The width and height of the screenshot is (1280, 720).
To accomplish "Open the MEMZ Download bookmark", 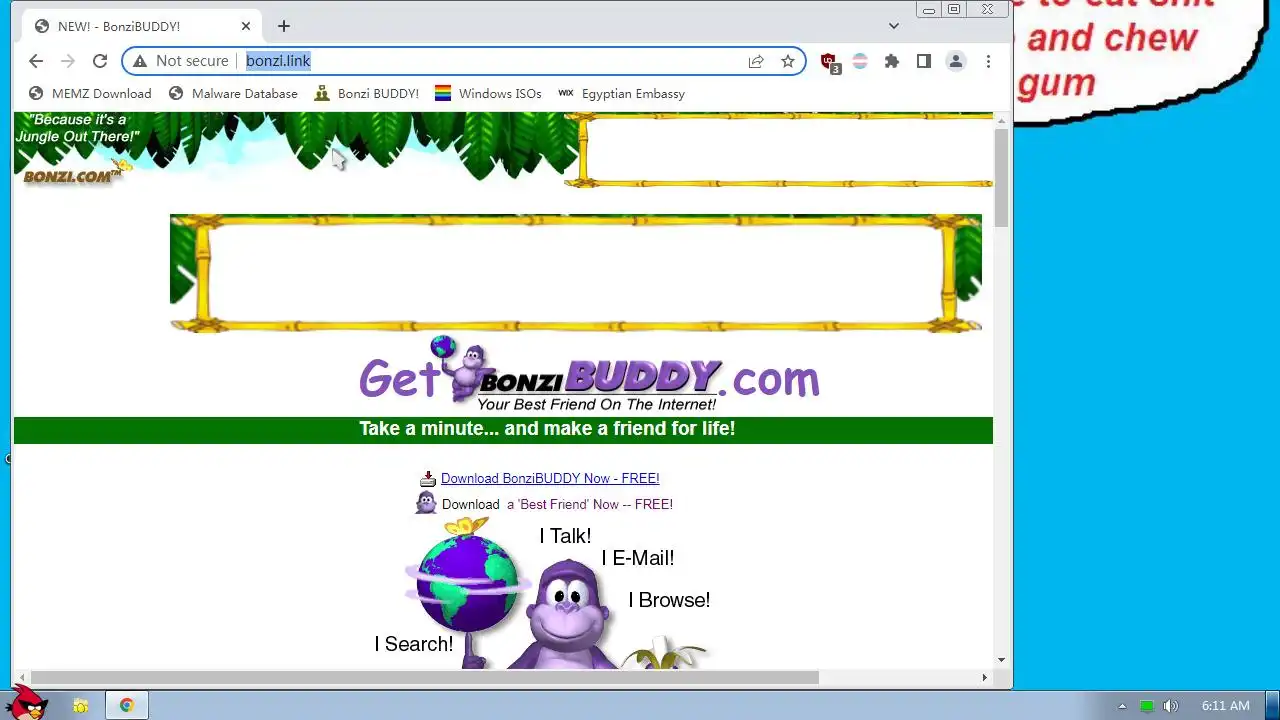I will pos(90,93).
